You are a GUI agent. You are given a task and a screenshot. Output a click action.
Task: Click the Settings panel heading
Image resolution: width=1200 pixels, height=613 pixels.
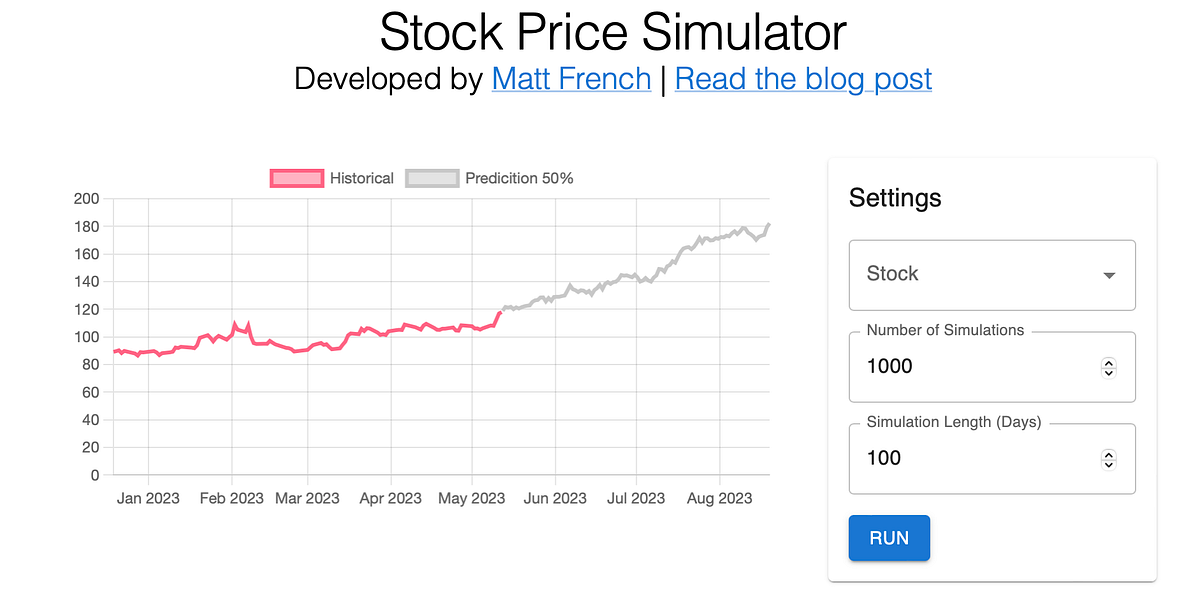pos(895,198)
